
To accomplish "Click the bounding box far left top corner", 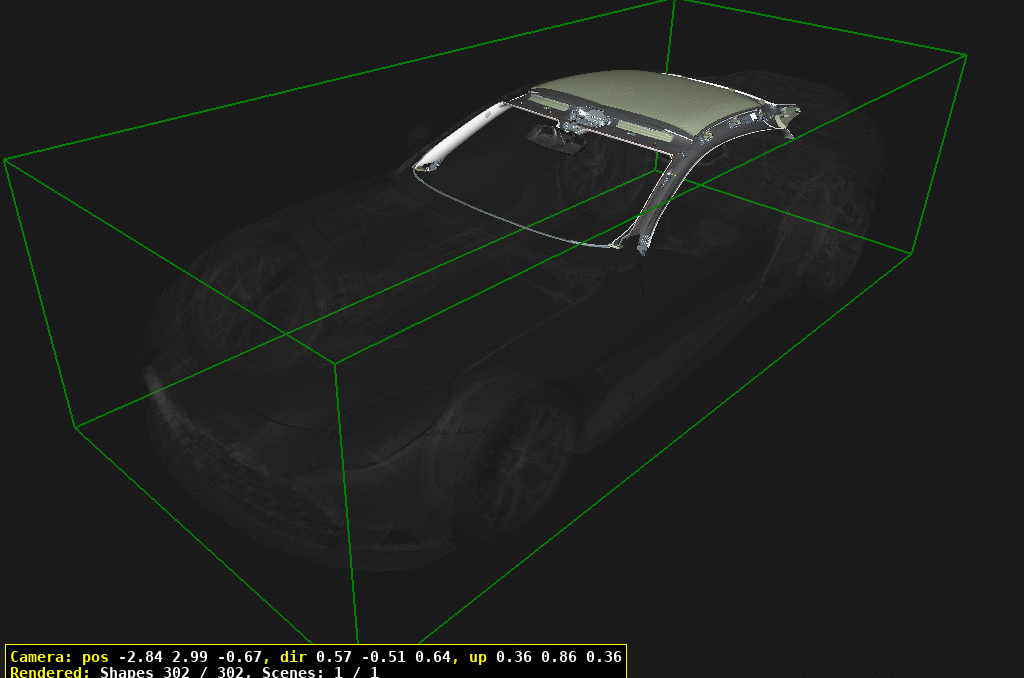I will [5, 160].
